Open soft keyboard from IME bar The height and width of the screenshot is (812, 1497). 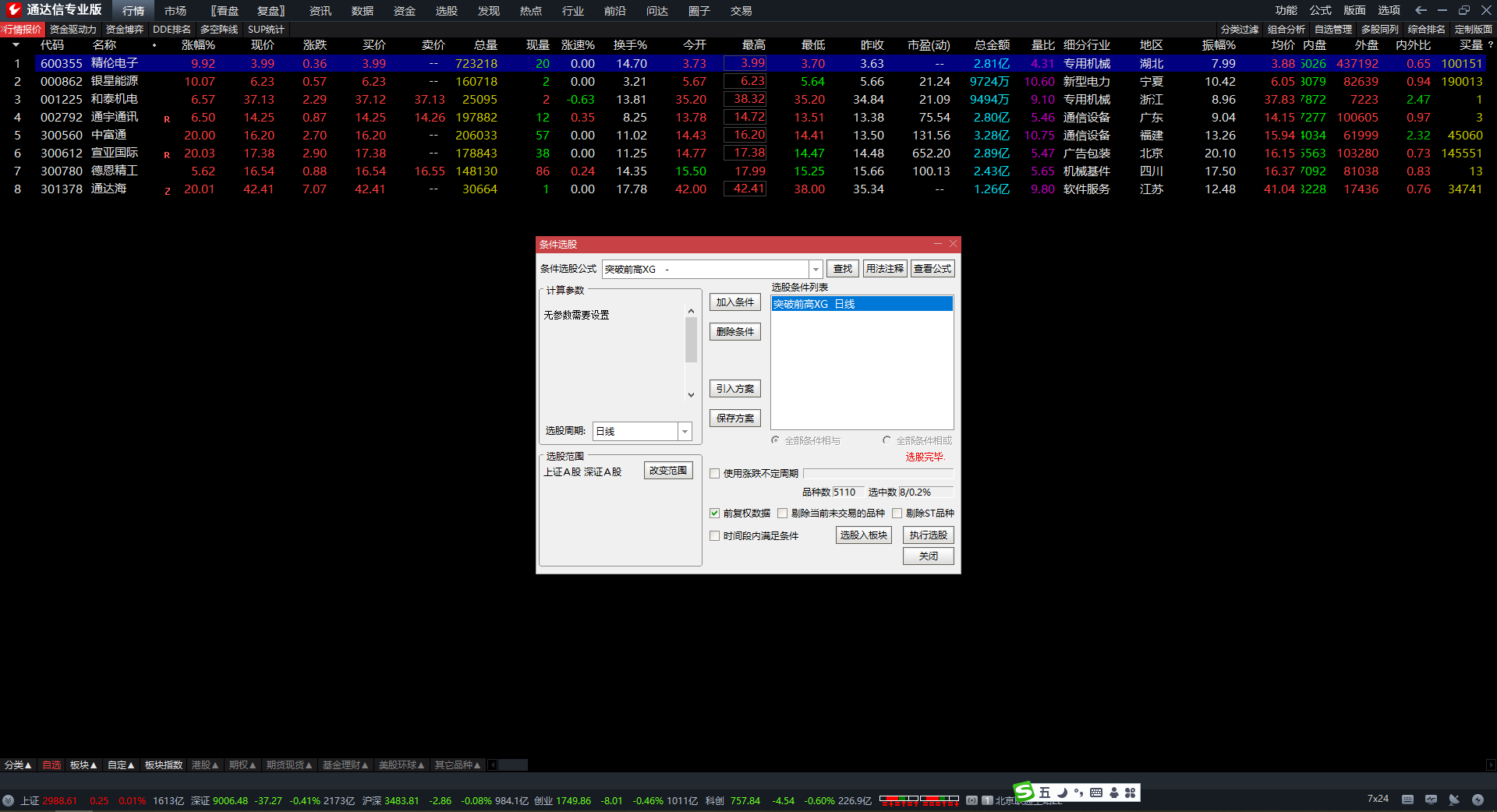(1096, 793)
